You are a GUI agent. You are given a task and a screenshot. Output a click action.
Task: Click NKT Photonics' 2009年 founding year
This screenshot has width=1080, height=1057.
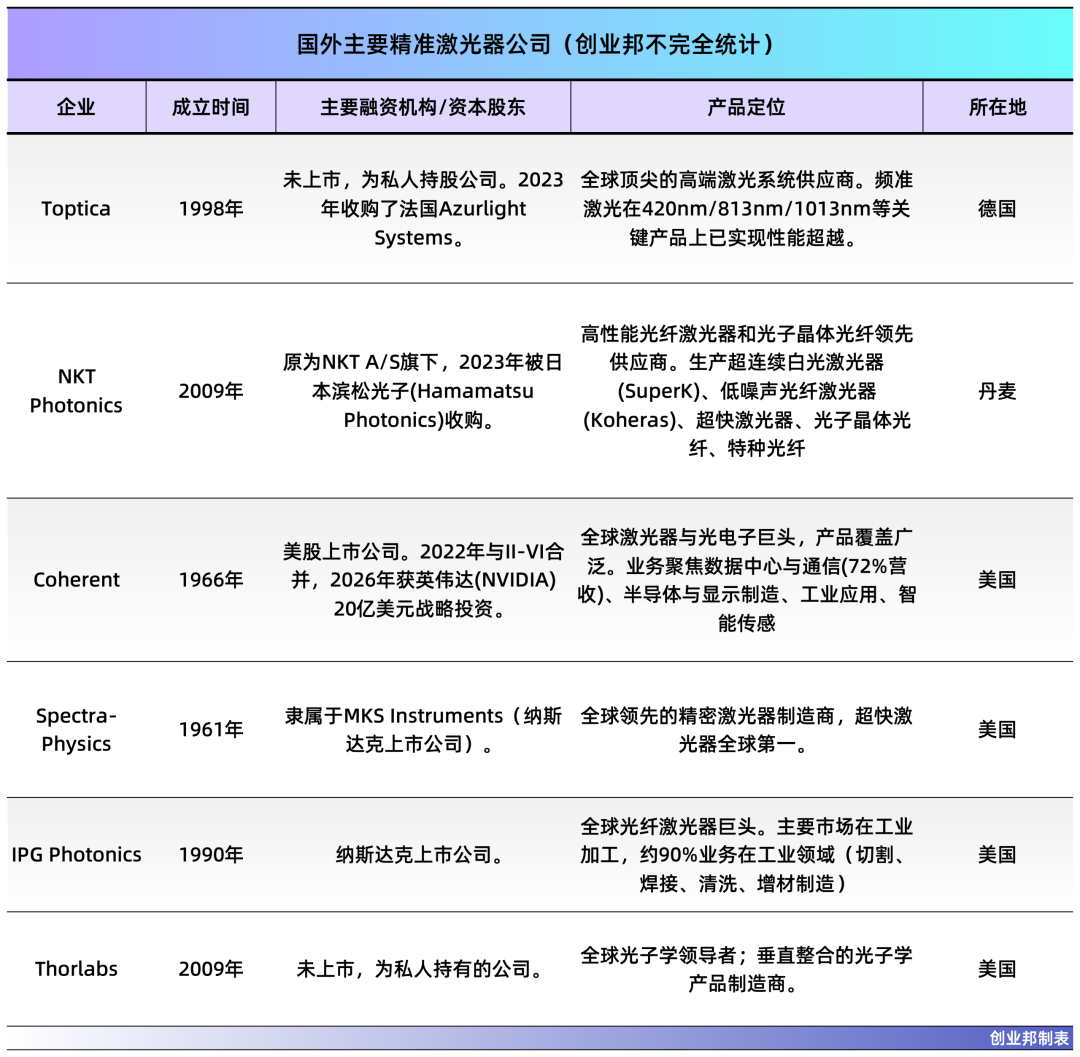pos(211,391)
